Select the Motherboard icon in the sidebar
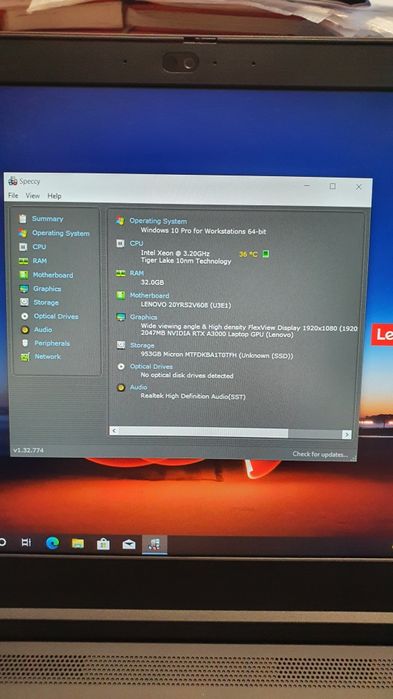 point(24,275)
